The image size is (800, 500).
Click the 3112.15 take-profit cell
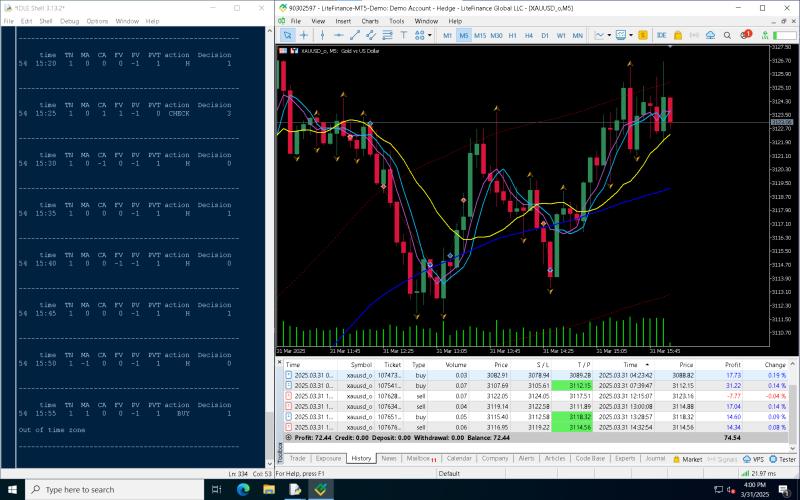click(x=572, y=386)
